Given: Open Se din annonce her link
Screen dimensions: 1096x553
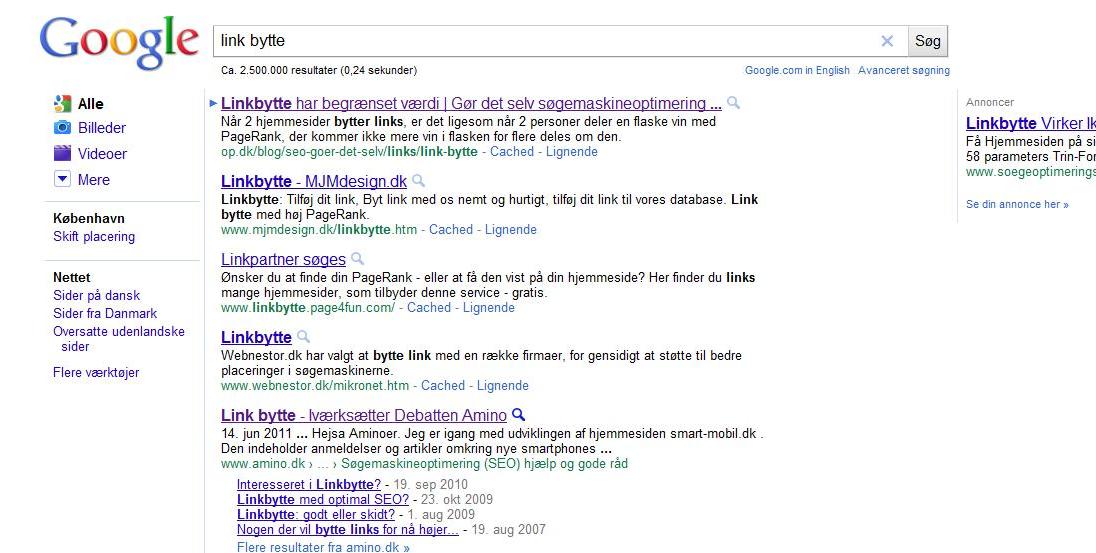Looking at the screenshot, I should click(x=1017, y=205).
